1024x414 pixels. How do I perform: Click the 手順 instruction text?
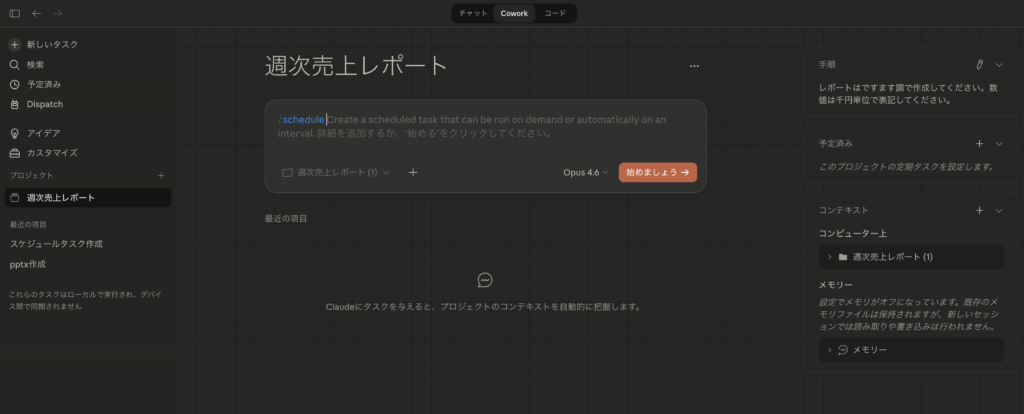click(908, 94)
